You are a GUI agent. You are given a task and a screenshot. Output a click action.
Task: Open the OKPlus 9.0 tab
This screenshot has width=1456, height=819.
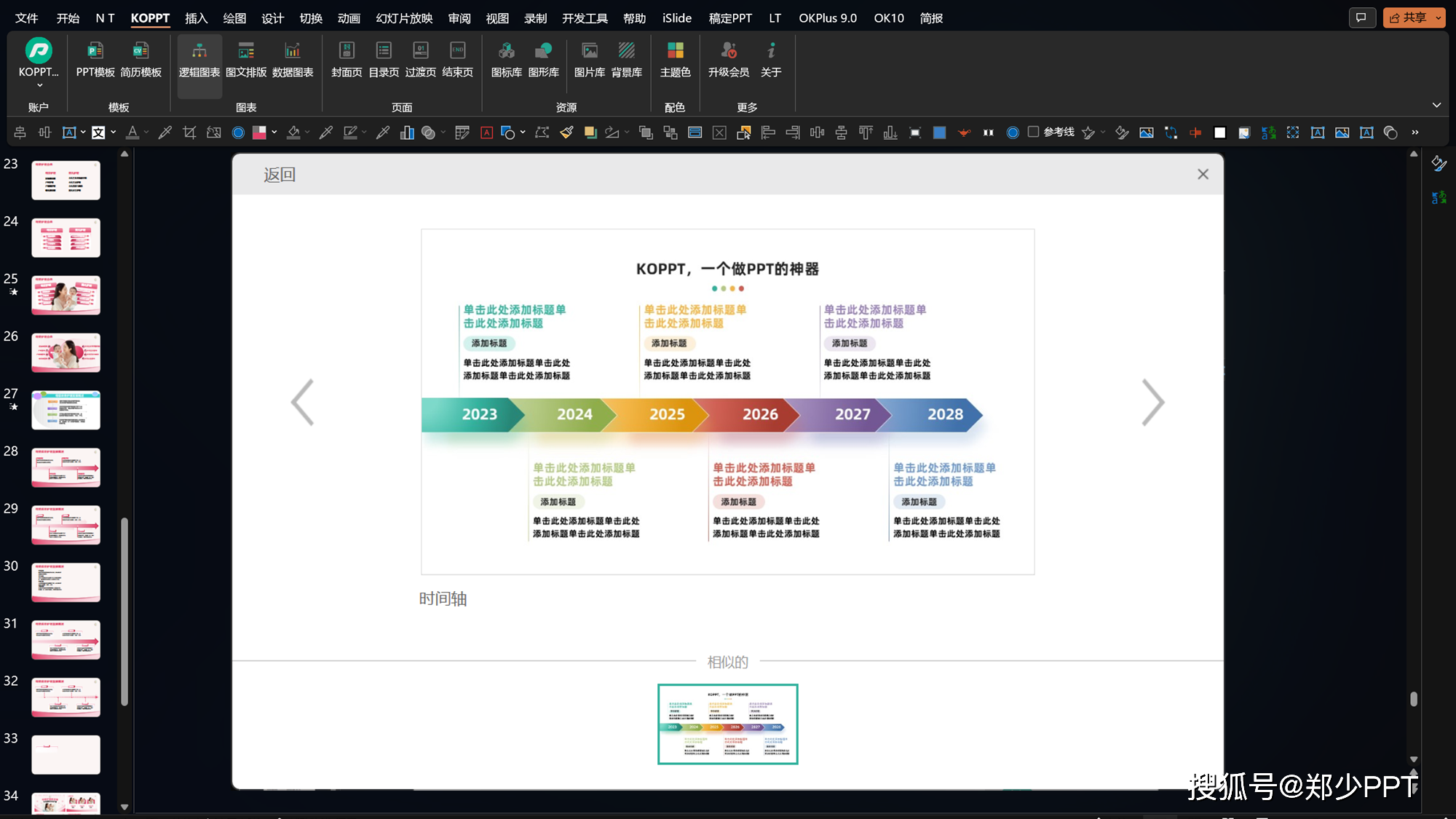(828, 18)
